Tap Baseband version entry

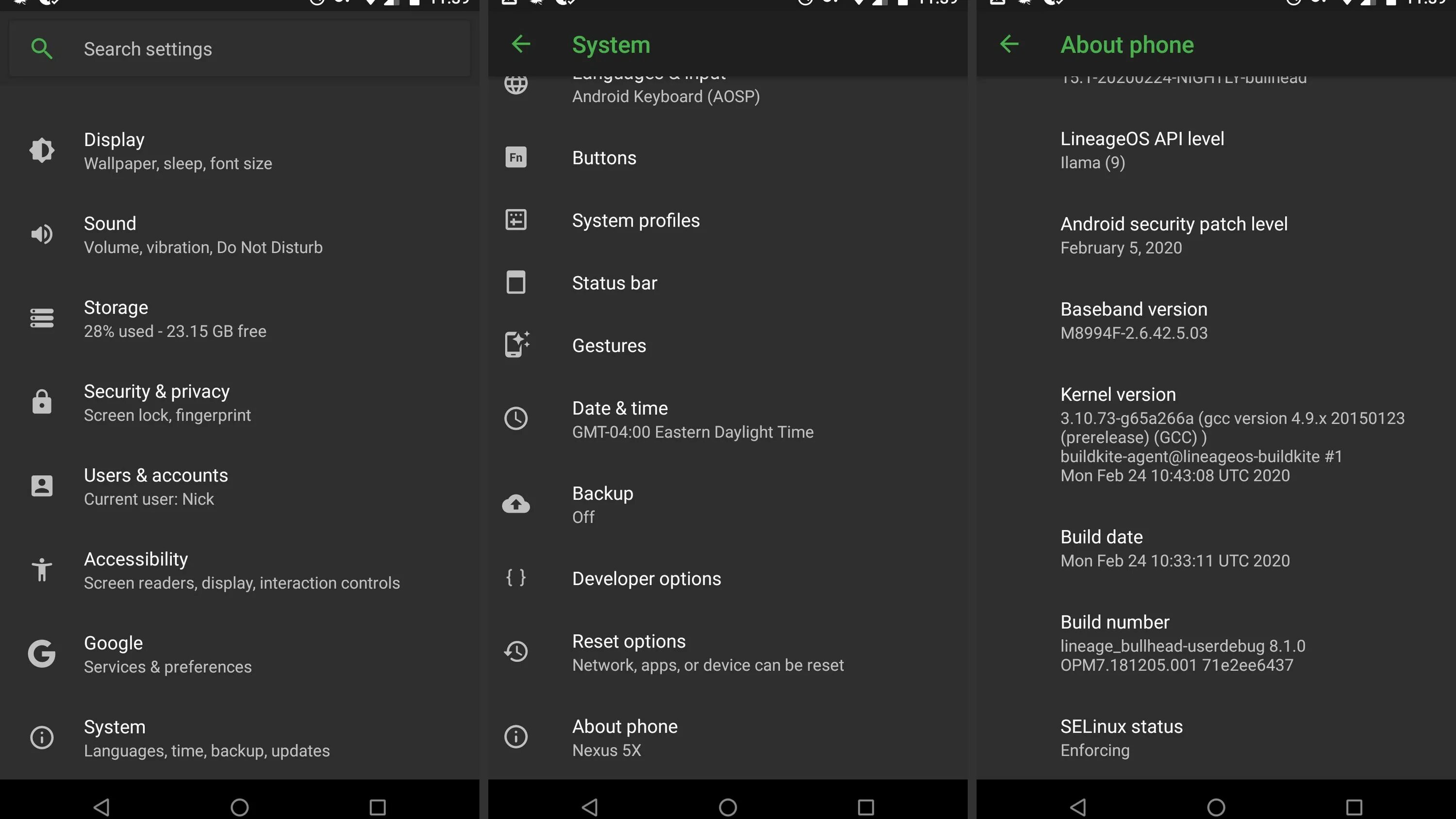1216,321
